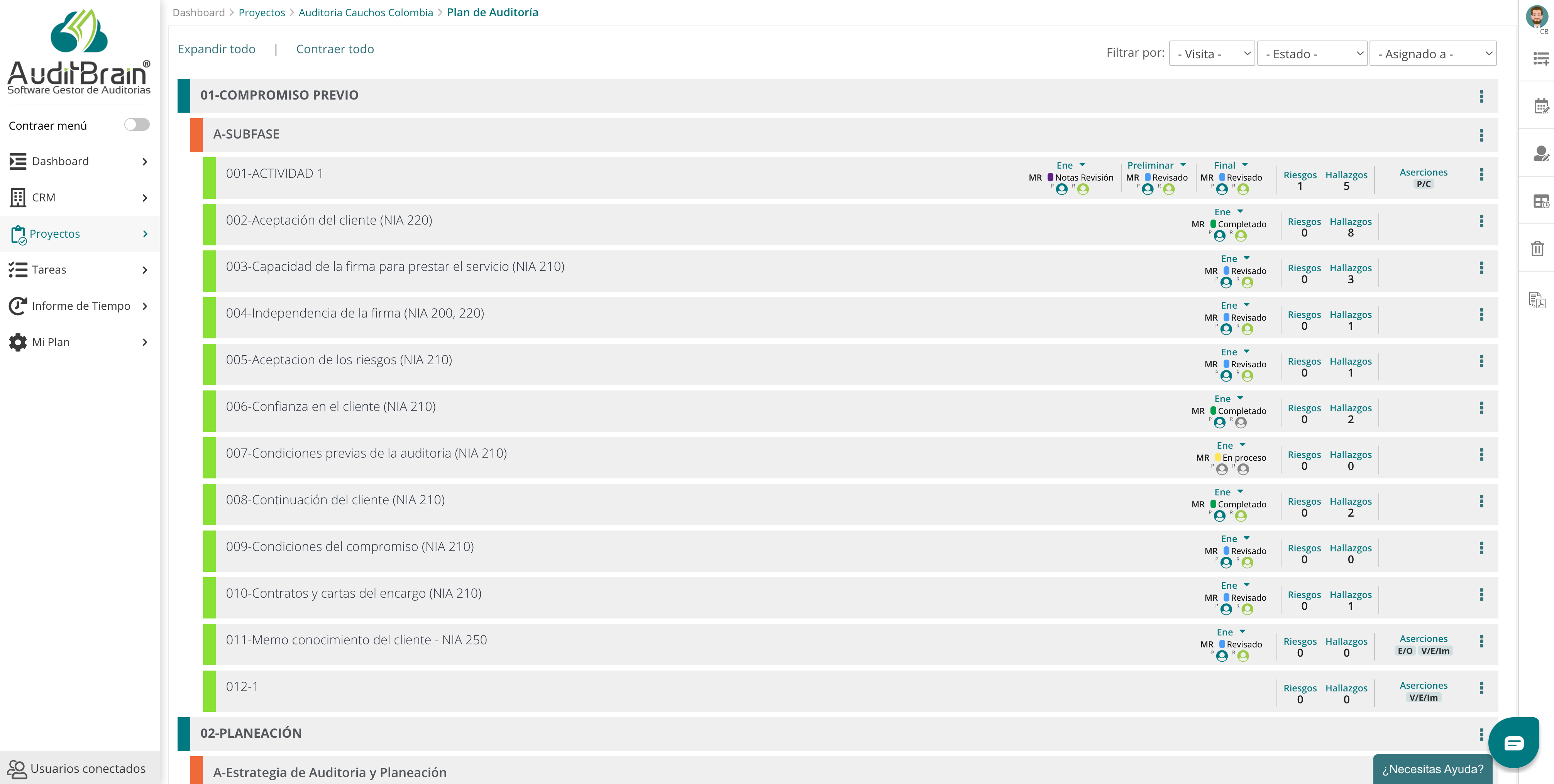
Task: Open the - Estado - filter dropdown
Action: click(1312, 53)
